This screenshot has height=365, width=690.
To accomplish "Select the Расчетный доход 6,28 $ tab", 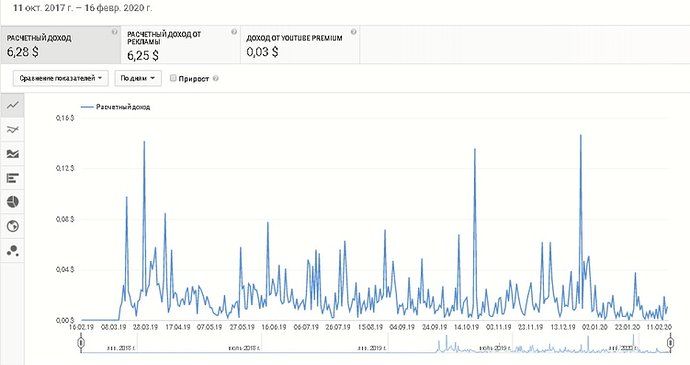I will [x=61, y=45].
